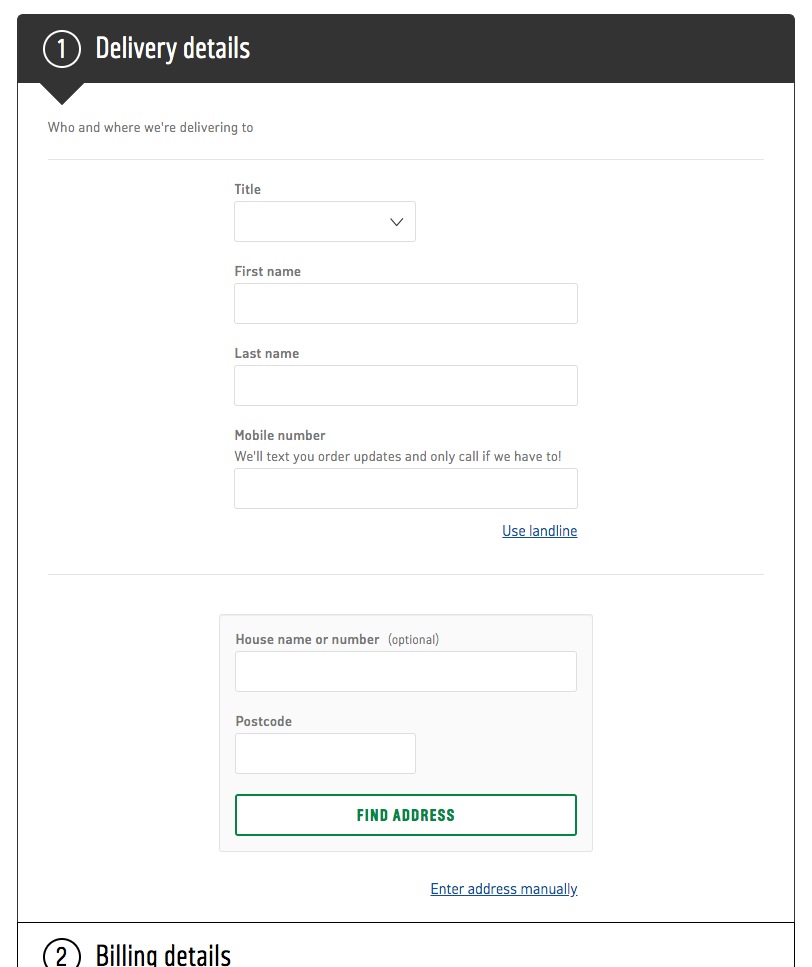Click the Title label above the selector
The width and height of the screenshot is (812, 967).
[x=247, y=189]
